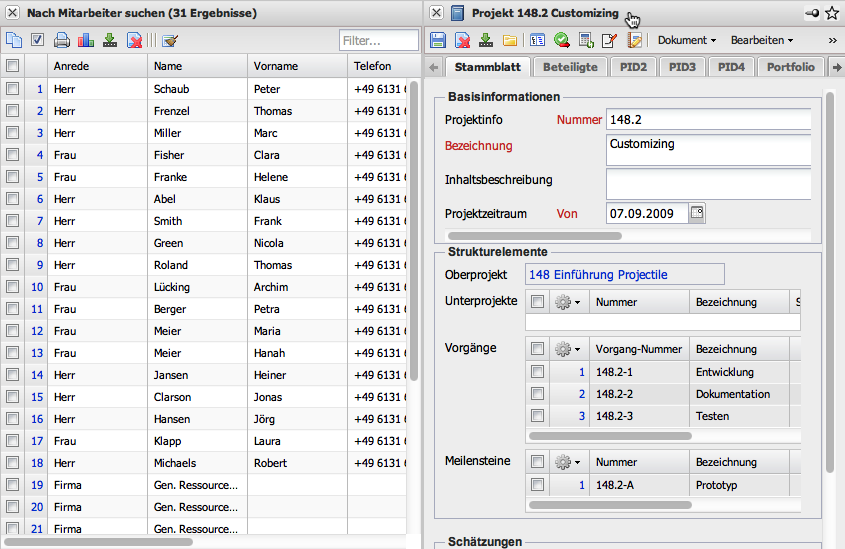The image size is (845, 549).
Task: Click the printer icon in search toolbar
Action: (62, 41)
